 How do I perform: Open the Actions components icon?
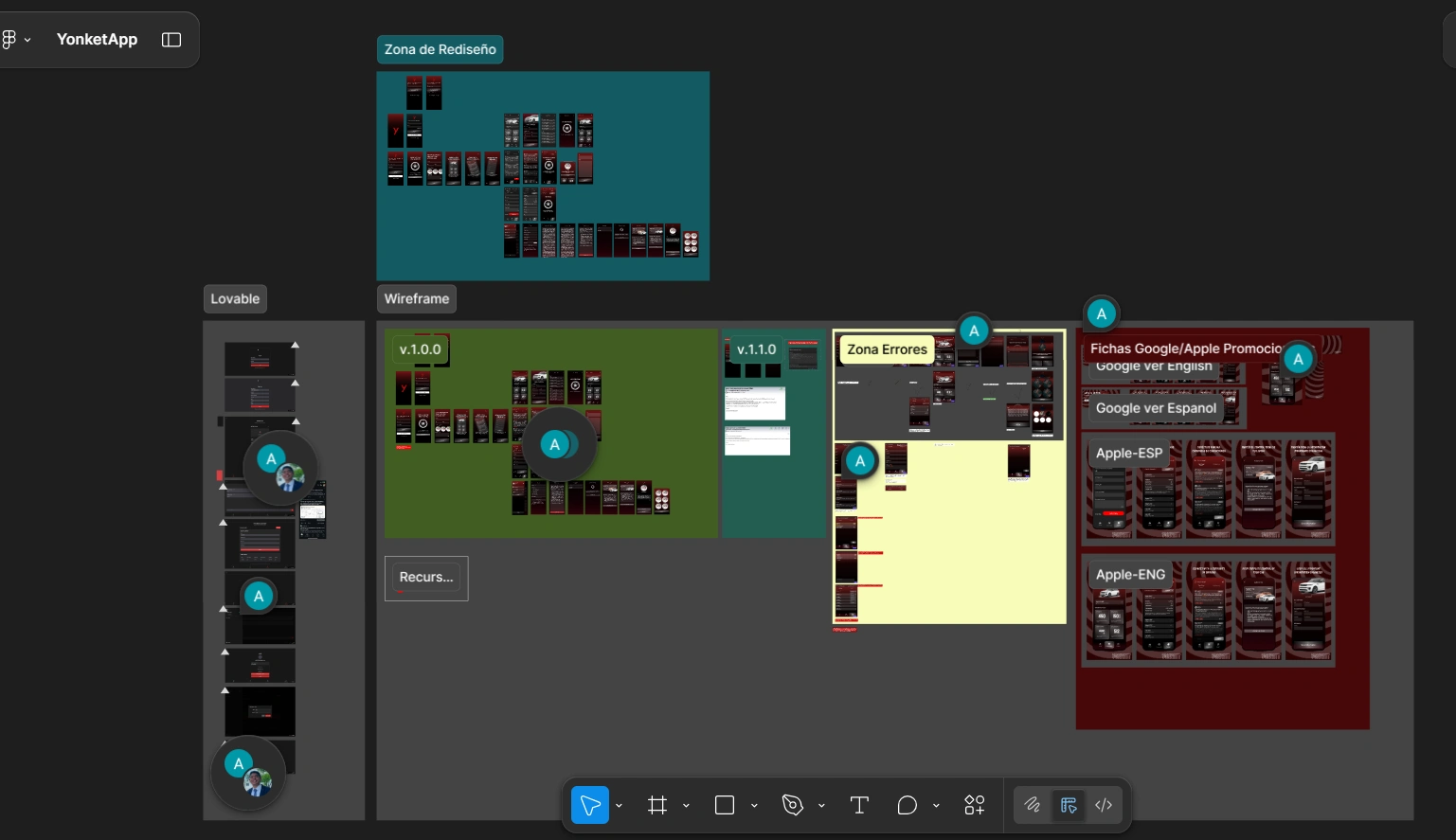pyautogui.click(x=975, y=805)
